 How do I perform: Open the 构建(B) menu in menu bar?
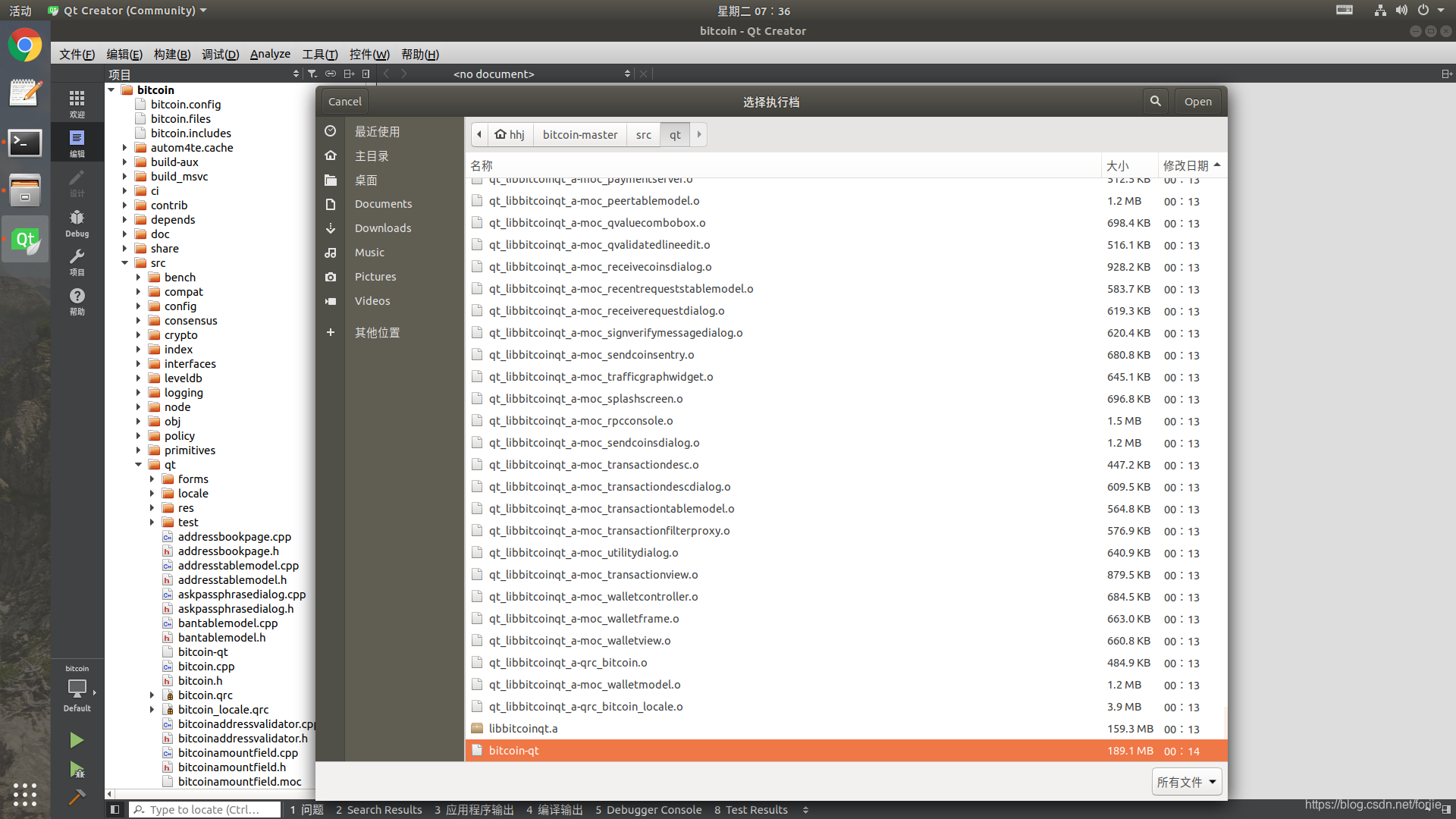point(172,54)
